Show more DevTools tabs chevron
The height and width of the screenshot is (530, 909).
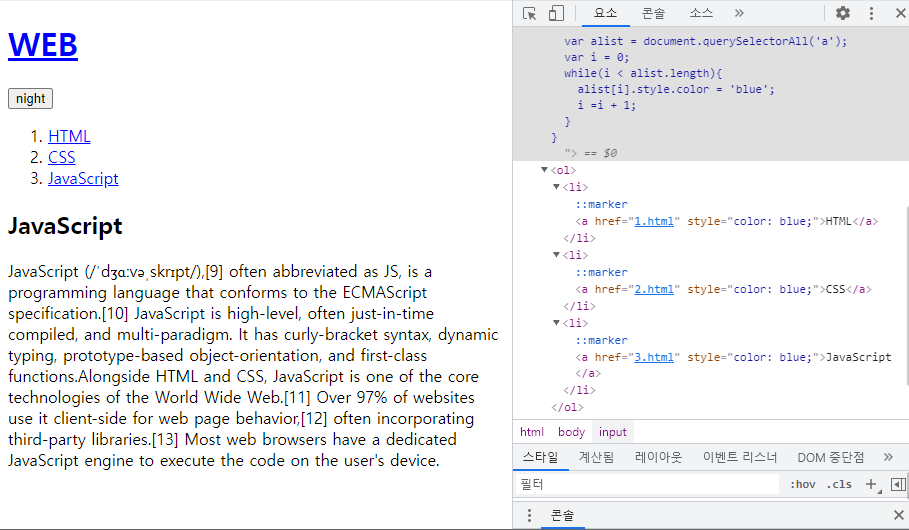point(739,13)
